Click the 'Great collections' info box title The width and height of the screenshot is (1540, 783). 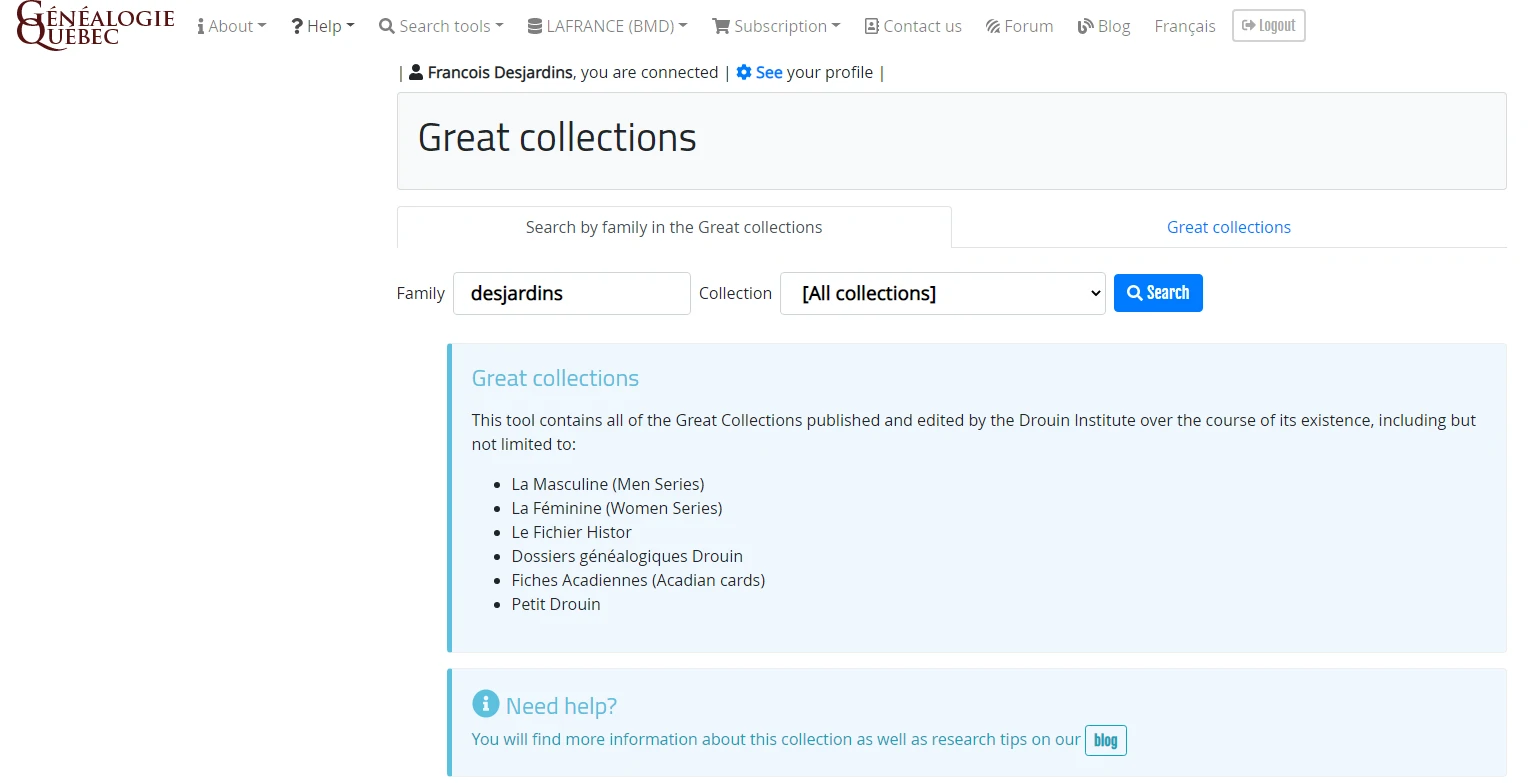[555, 378]
